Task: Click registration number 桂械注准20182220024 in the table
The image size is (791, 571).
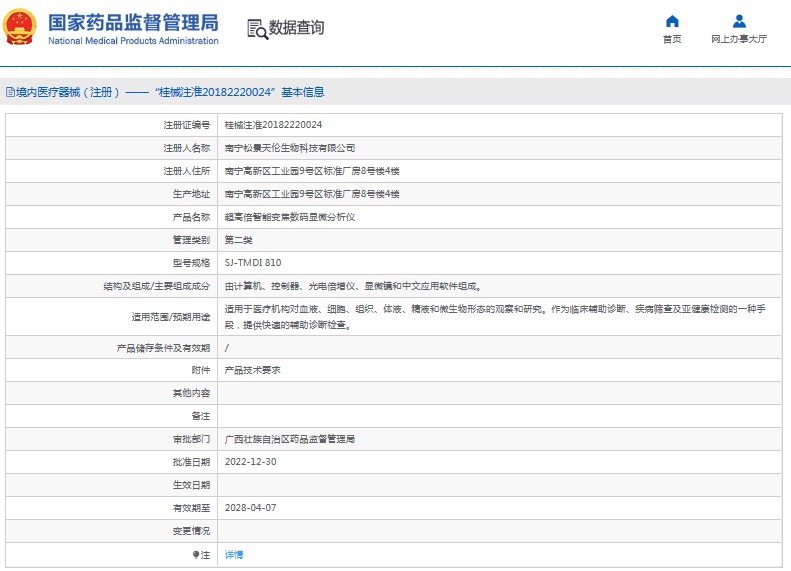Action: tap(273, 125)
